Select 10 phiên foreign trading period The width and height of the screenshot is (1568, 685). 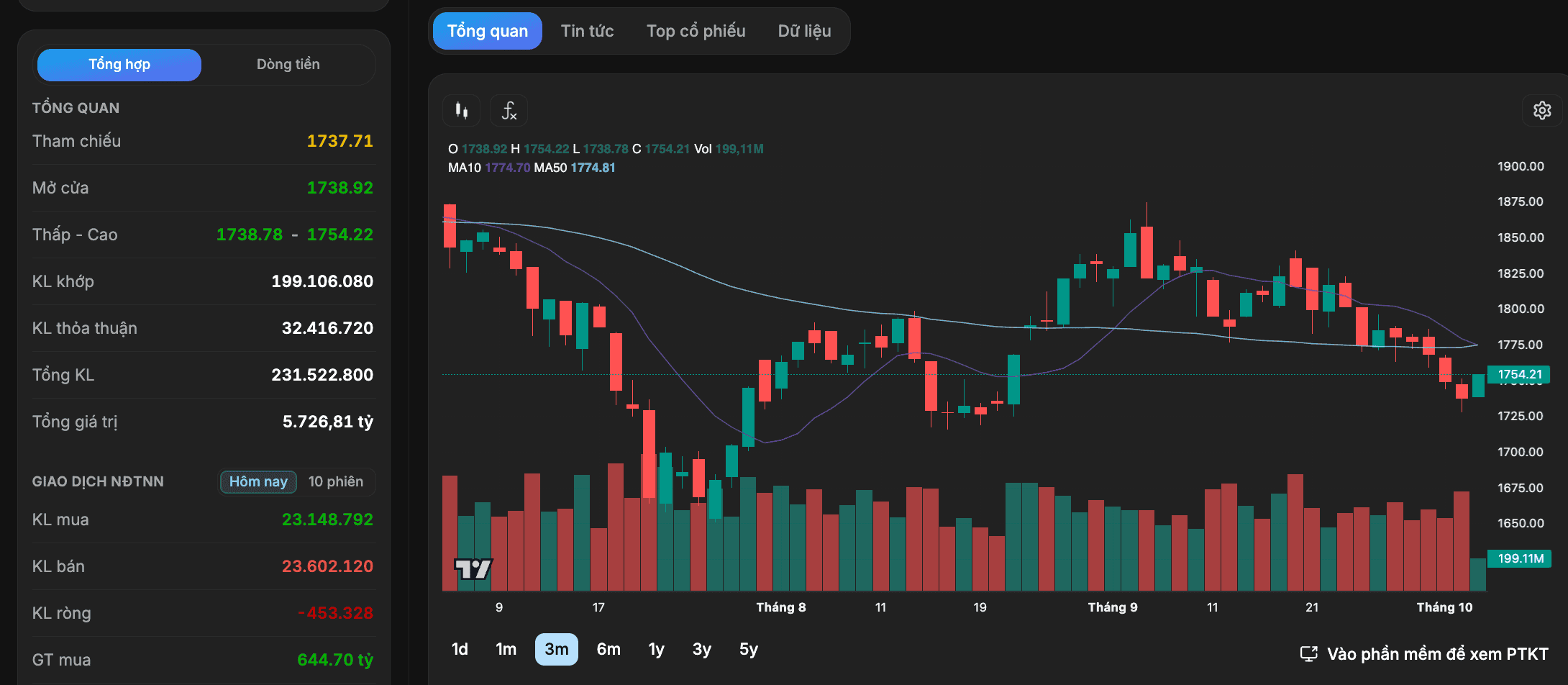(336, 481)
